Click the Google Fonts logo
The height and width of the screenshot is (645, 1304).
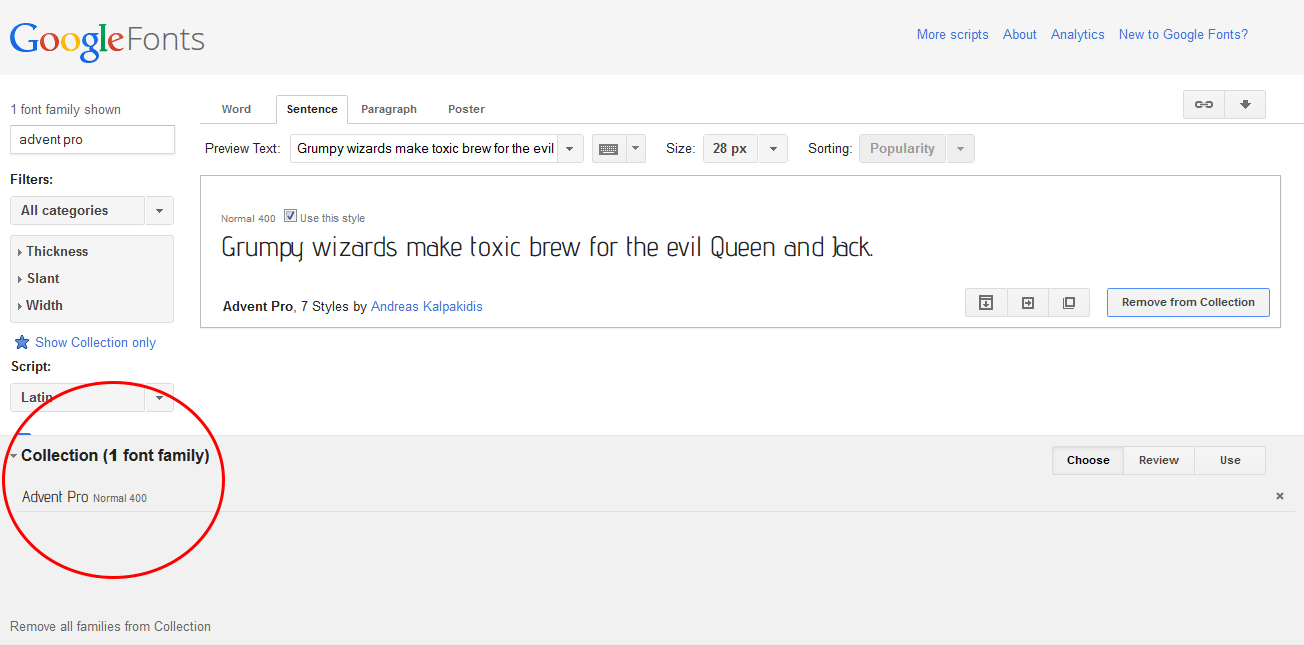[x=107, y=40]
